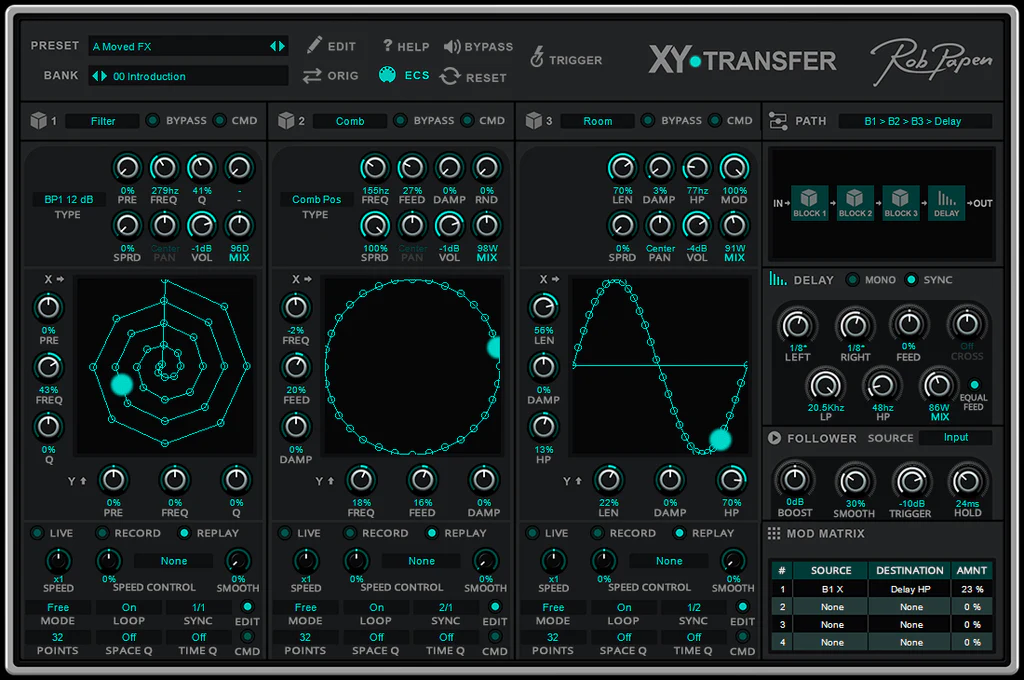Open block 2 Comb effect dropdown
The width and height of the screenshot is (1024, 680).
[350, 121]
